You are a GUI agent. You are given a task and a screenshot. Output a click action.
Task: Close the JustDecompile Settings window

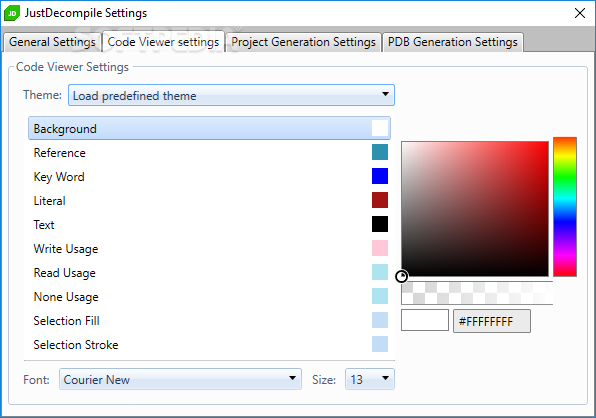coord(580,13)
